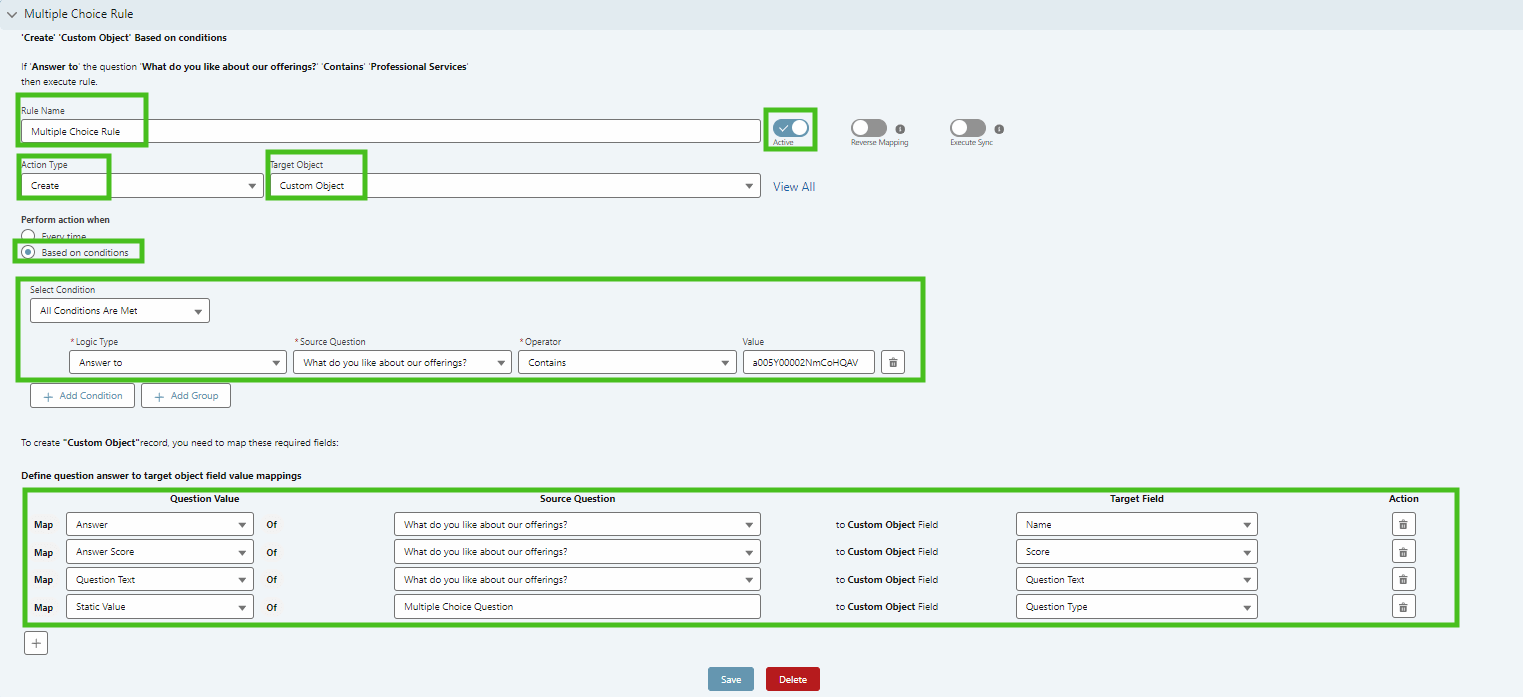Delete the Score field mapping row
Image resolution: width=1523 pixels, height=697 pixels.
pos(1403,552)
